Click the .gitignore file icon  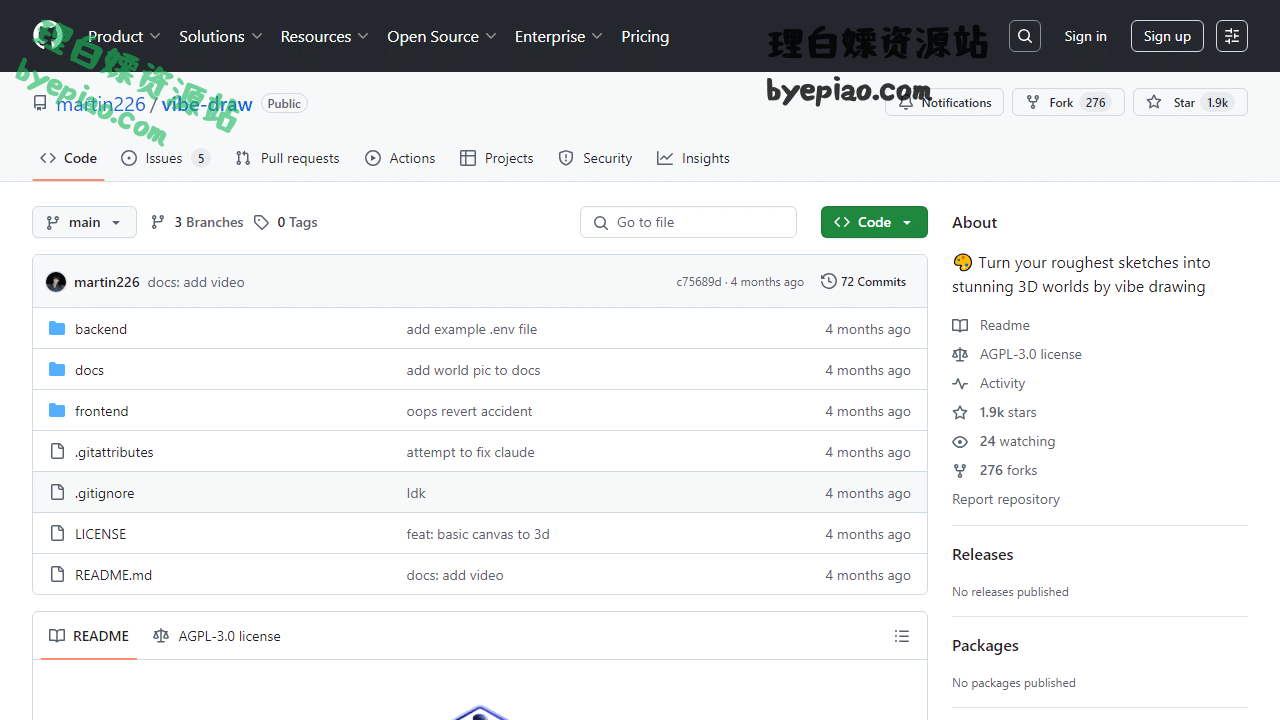(57, 493)
